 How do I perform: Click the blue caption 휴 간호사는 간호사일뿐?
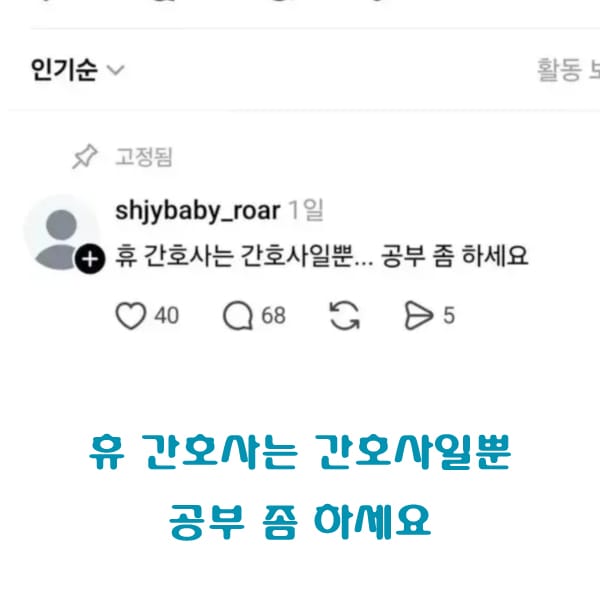point(300,452)
